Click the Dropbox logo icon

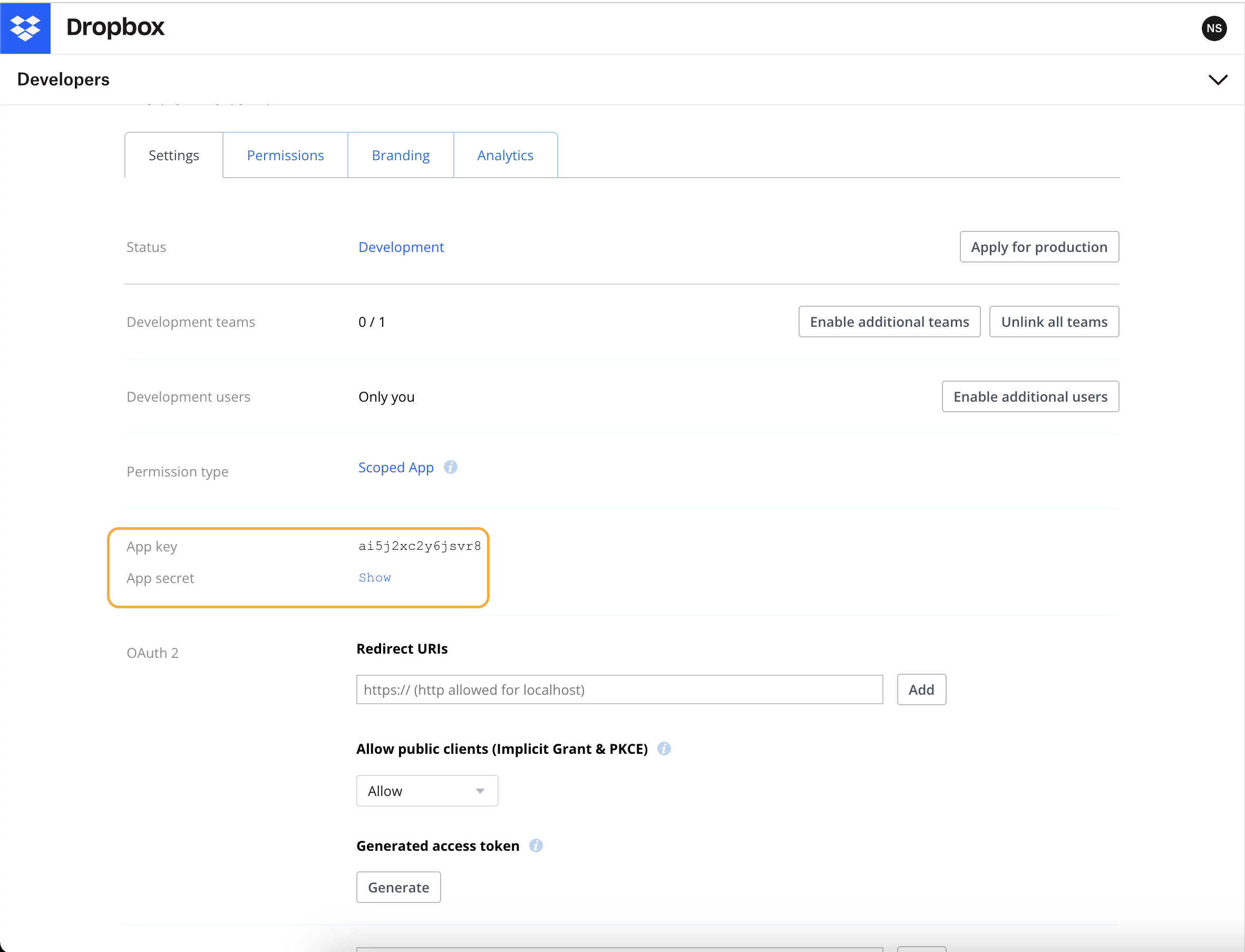(x=25, y=28)
